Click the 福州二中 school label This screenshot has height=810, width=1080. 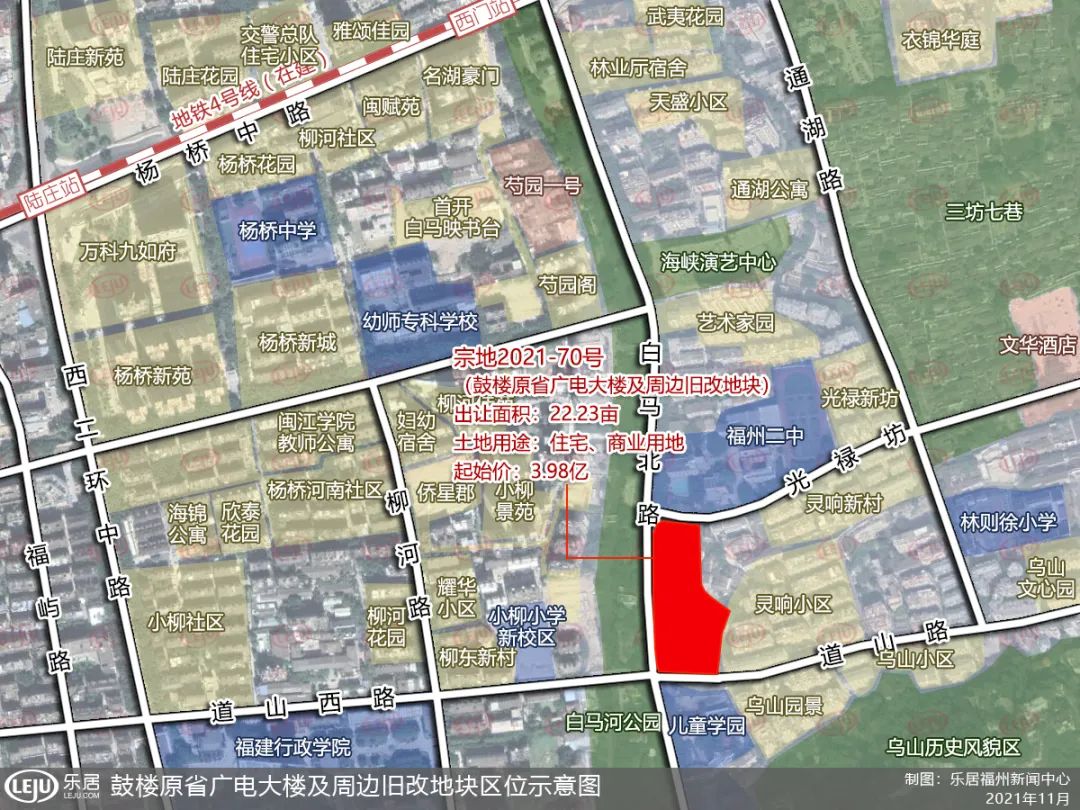pyautogui.click(x=765, y=435)
